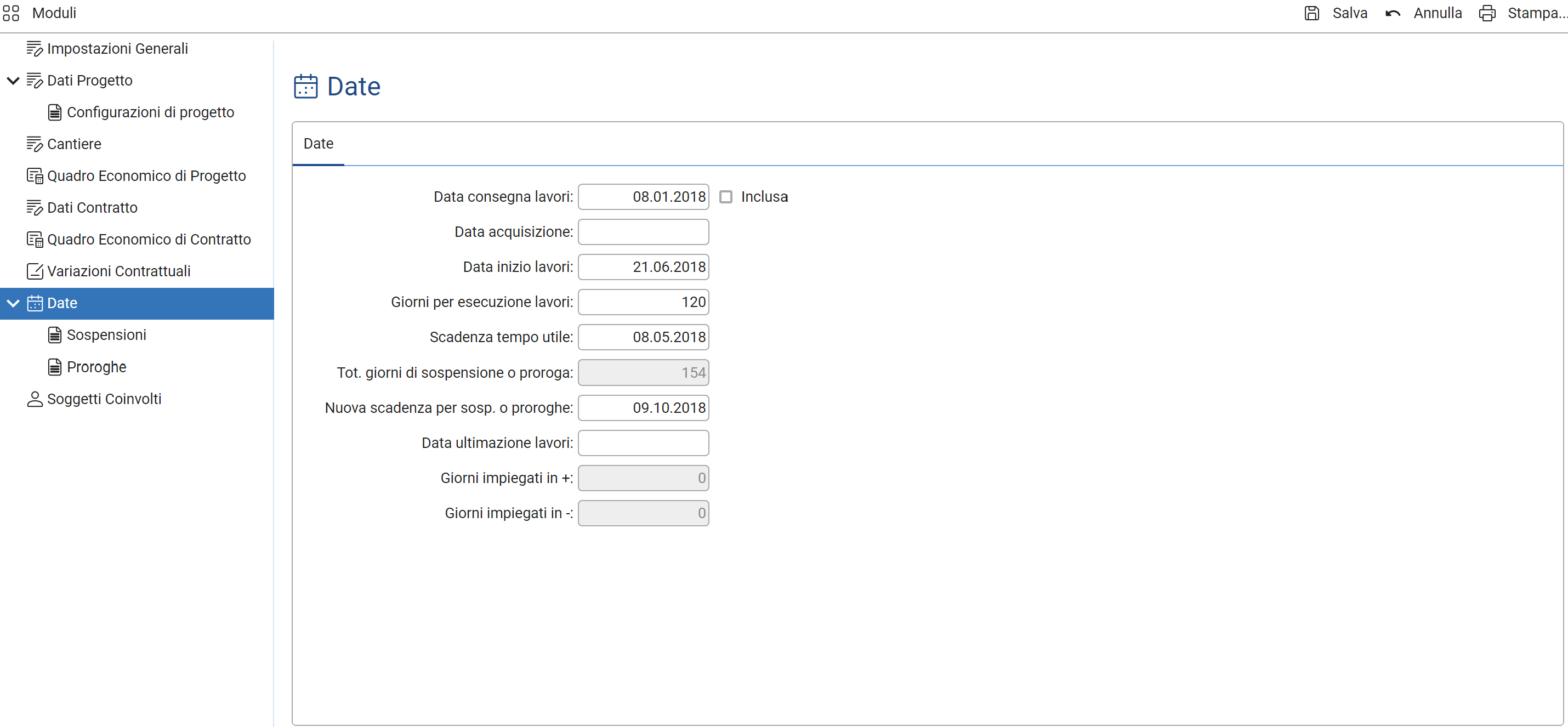Click the Sospensioni document icon

(x=55, y=336)
